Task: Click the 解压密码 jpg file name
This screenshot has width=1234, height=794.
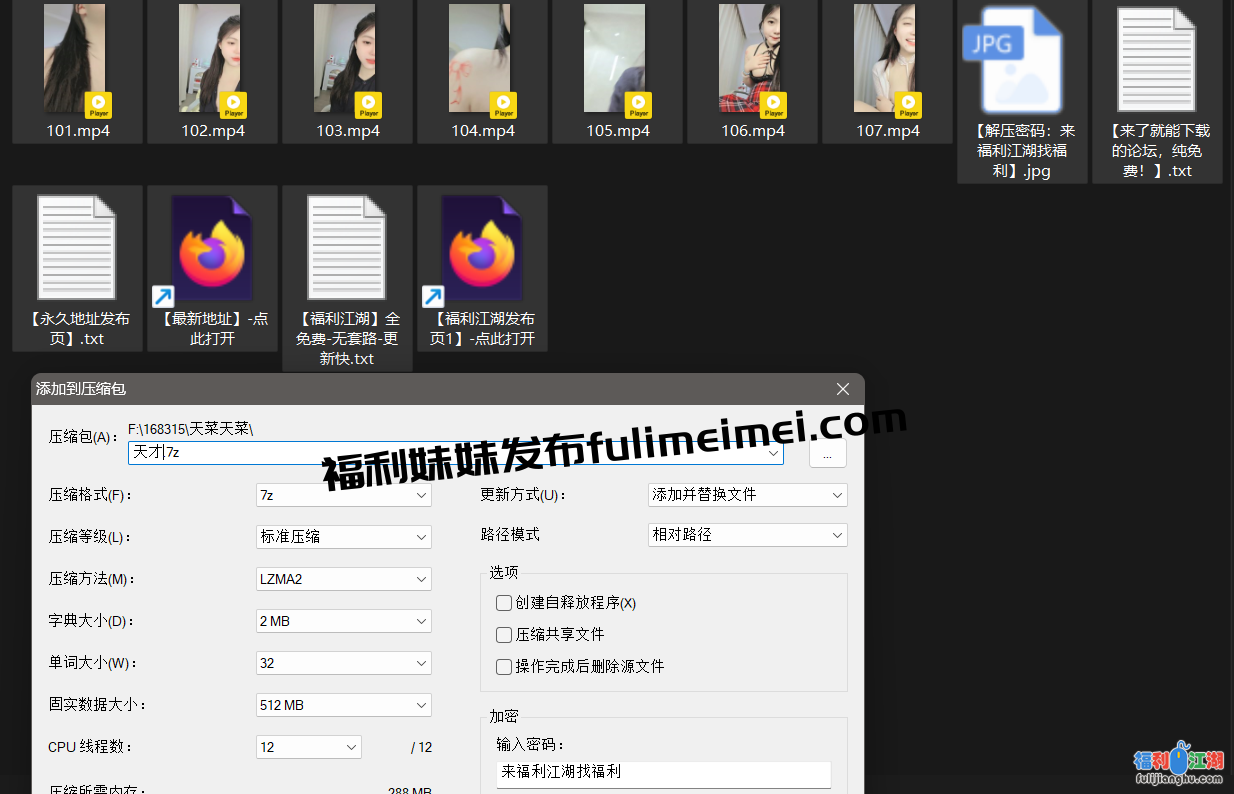Action: pyautogui.click(x=1022, y=151)
